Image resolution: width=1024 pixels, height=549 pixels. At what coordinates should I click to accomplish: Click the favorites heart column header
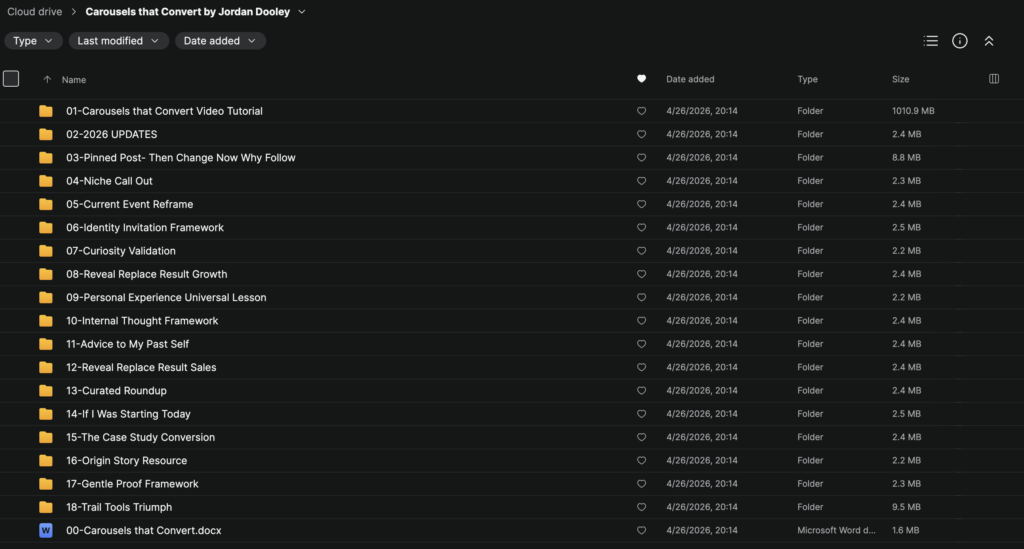click(641, 79)
